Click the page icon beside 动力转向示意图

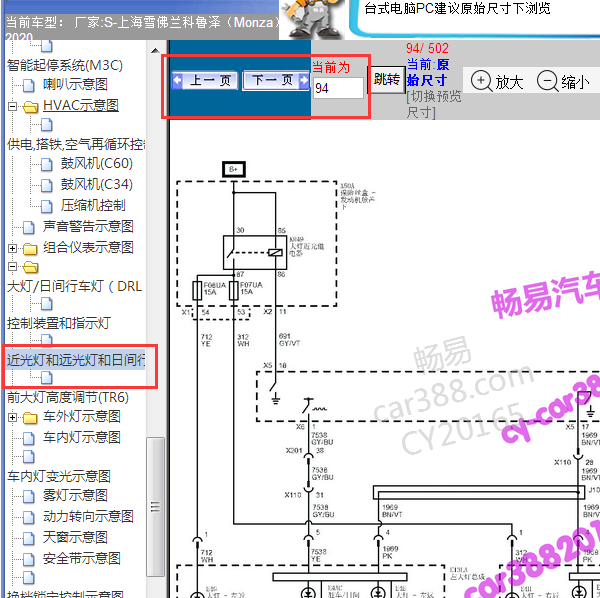point(29,518)
